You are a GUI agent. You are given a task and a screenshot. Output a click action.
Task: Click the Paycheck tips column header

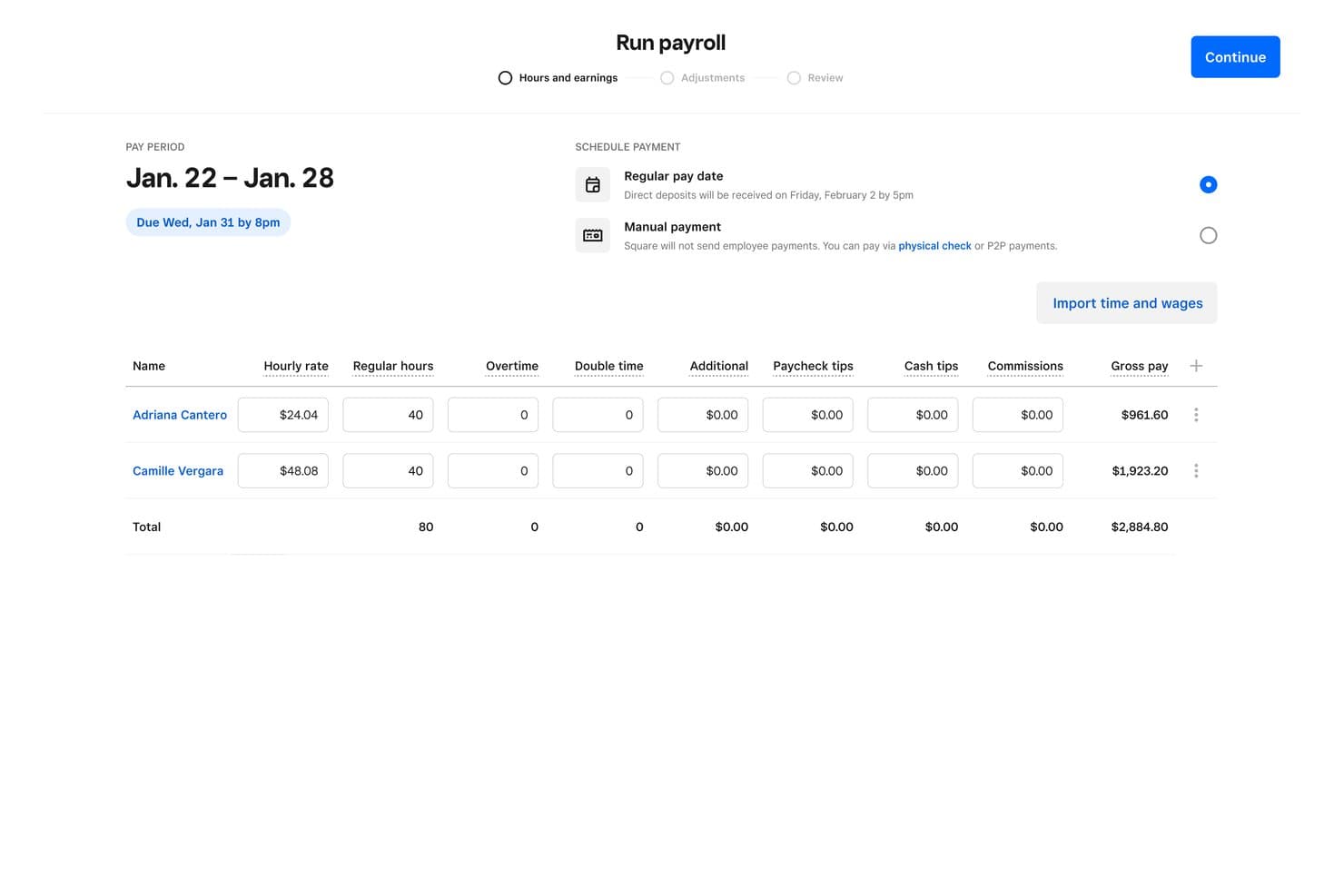point(813,366)
